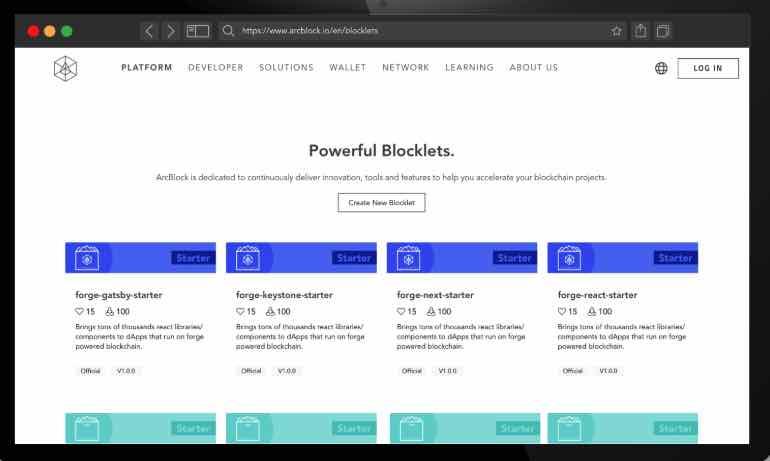Open the language globe icon
Image resolution: width=770 pixels, height=461 pixels.
coord(661,68)
